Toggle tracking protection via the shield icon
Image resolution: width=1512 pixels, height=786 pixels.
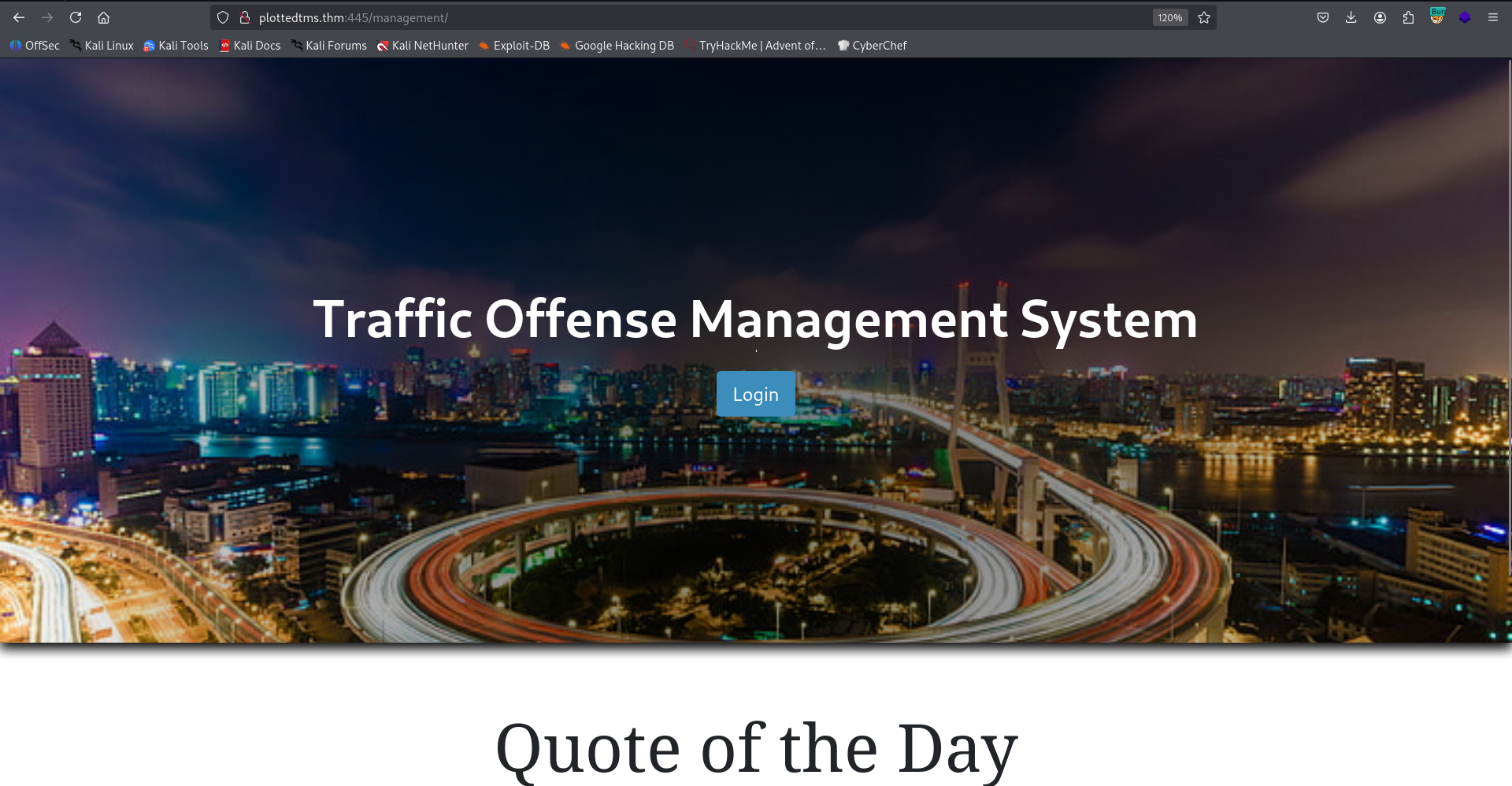point(223,17)
